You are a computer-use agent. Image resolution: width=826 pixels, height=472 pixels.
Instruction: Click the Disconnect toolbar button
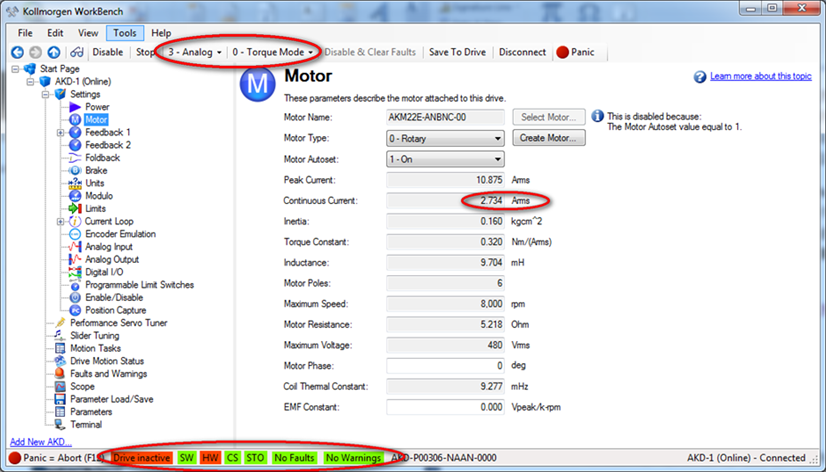(x=523, y=52)
